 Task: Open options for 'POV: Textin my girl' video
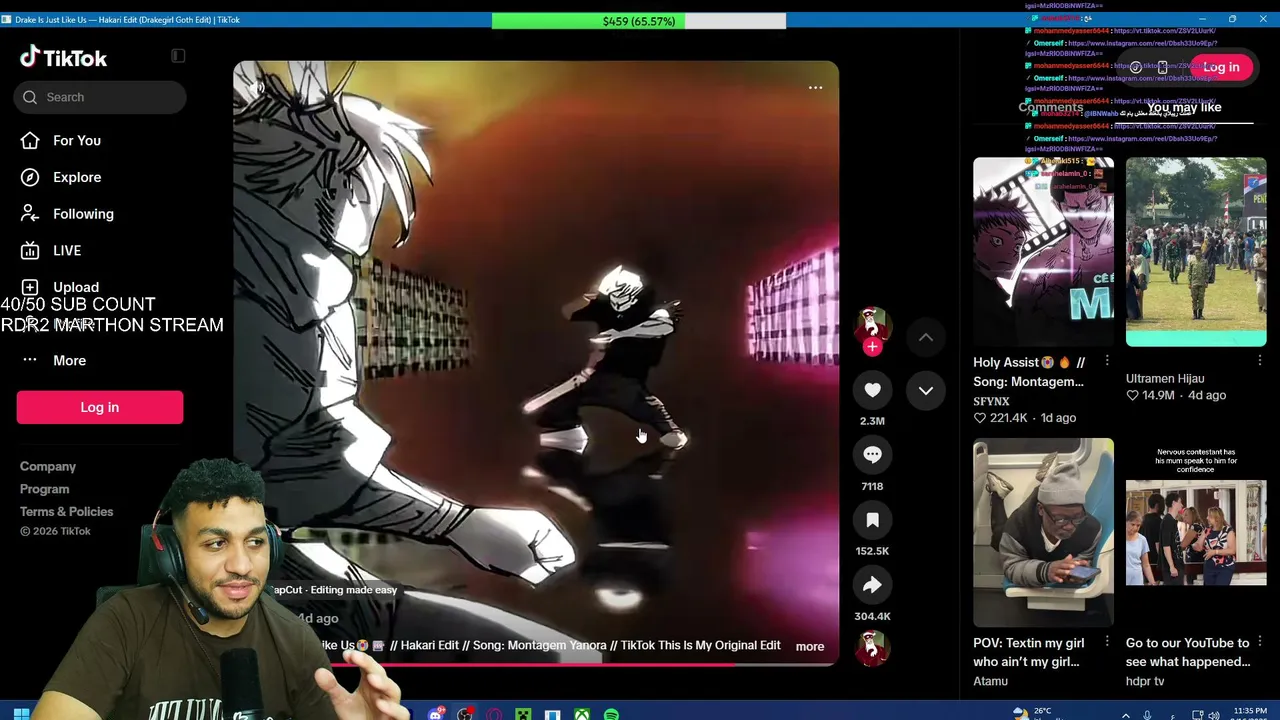tap(1107, 641)
